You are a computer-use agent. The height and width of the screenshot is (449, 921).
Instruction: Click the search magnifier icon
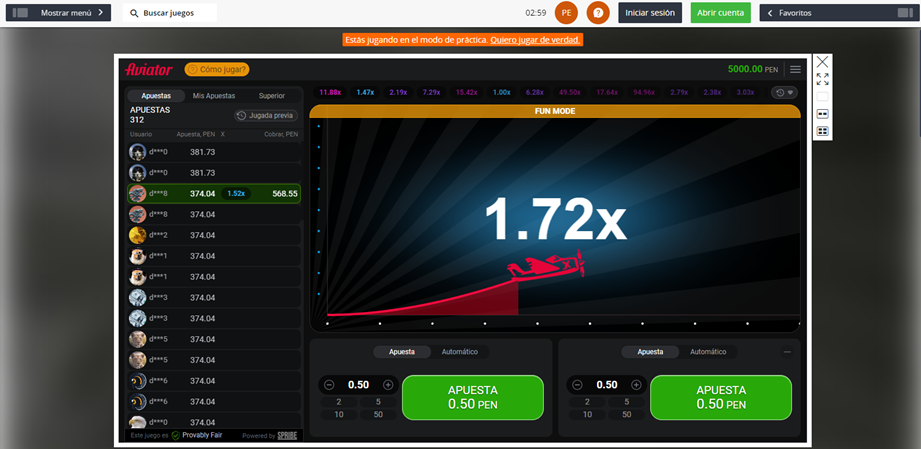pyautogui.click(x=134, y=13)
